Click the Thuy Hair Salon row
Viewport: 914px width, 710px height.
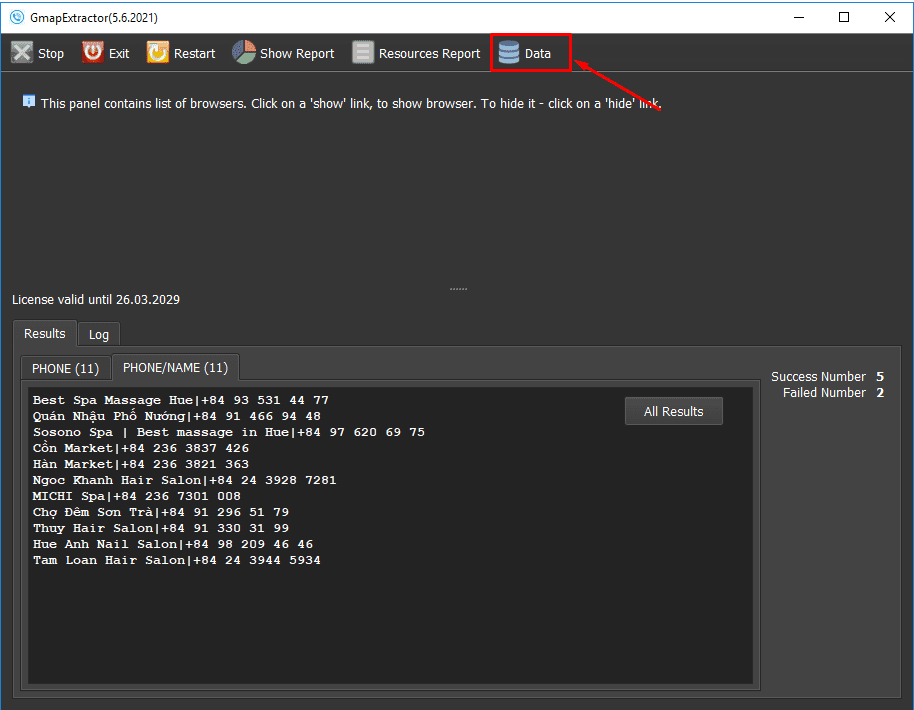(161, 529)
